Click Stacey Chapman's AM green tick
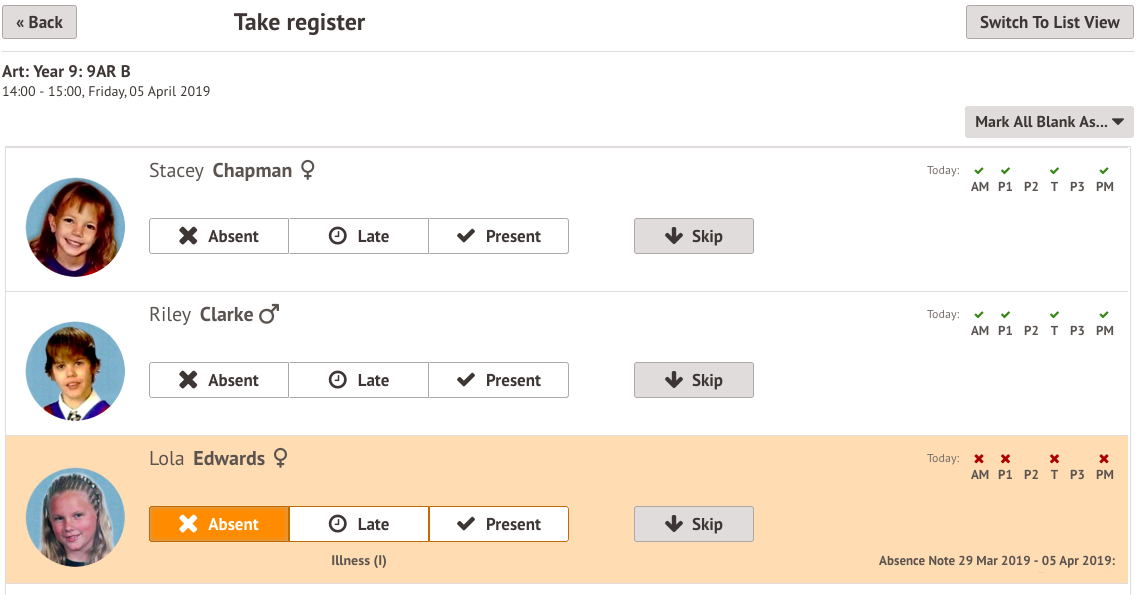The width and height of the screenshot is (1139, 595). tap(979, 171)
